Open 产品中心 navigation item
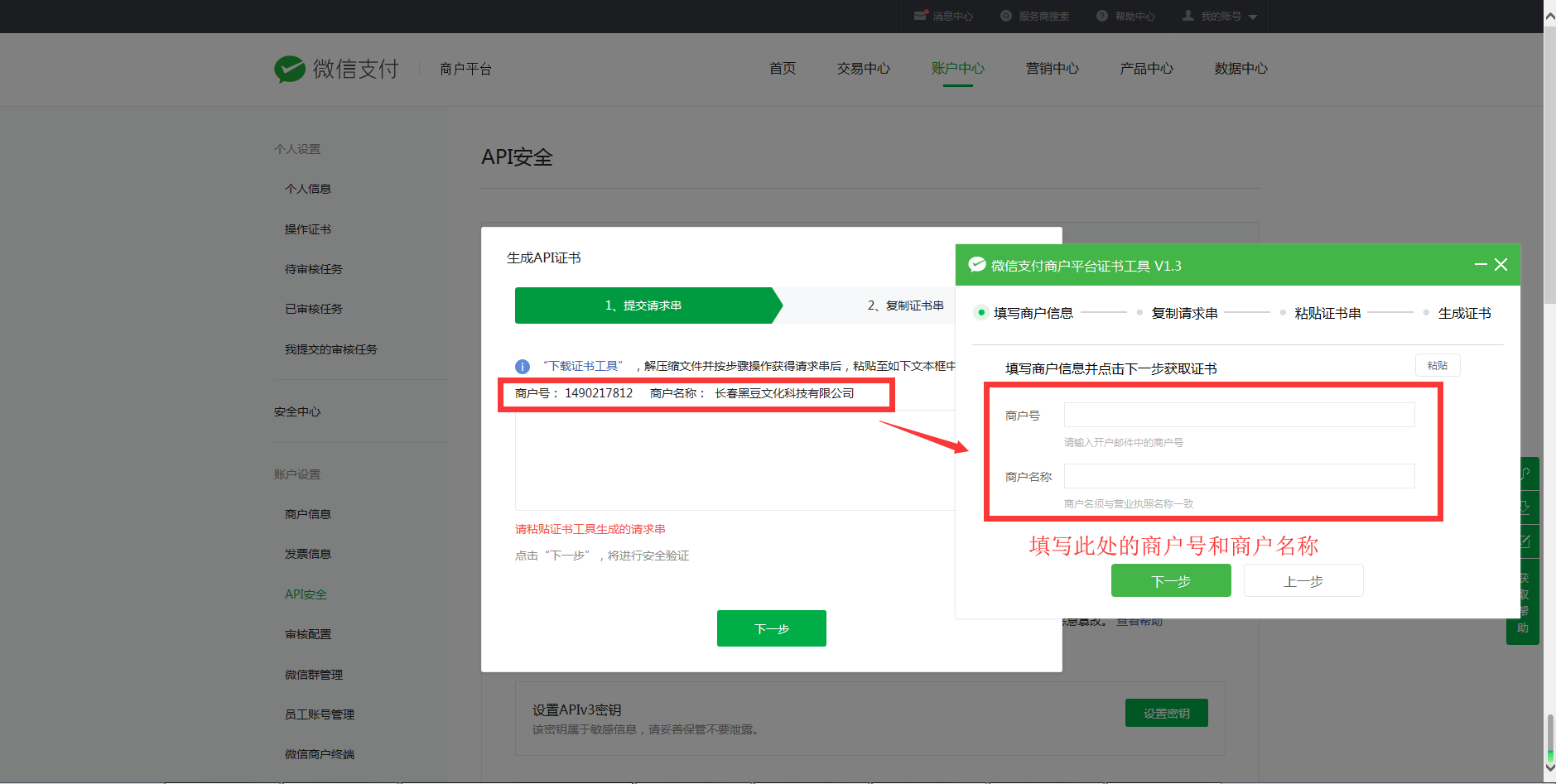1556x784 pixels. click(x=1147, y=69)
